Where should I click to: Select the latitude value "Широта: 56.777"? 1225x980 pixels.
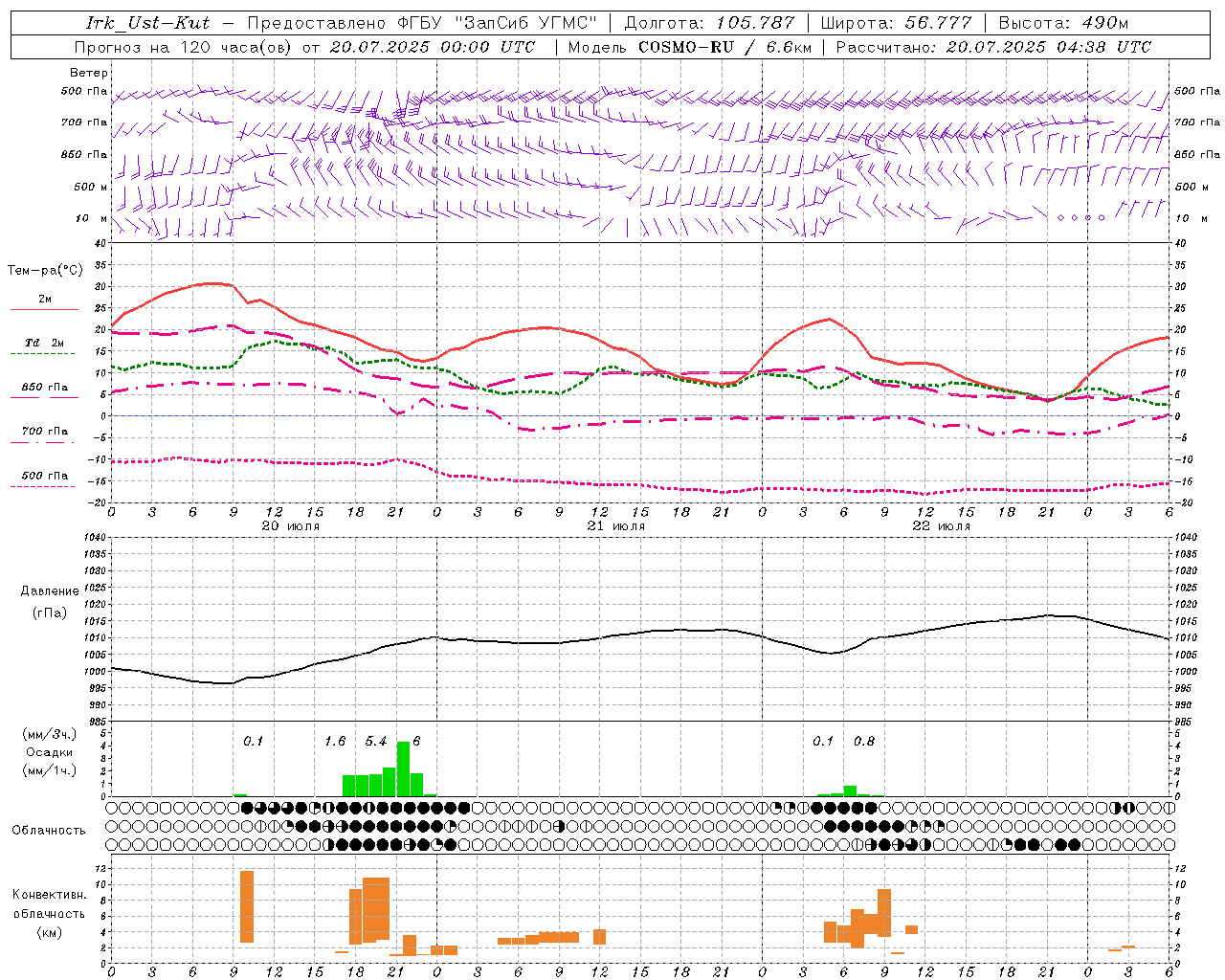coord(896,23)
